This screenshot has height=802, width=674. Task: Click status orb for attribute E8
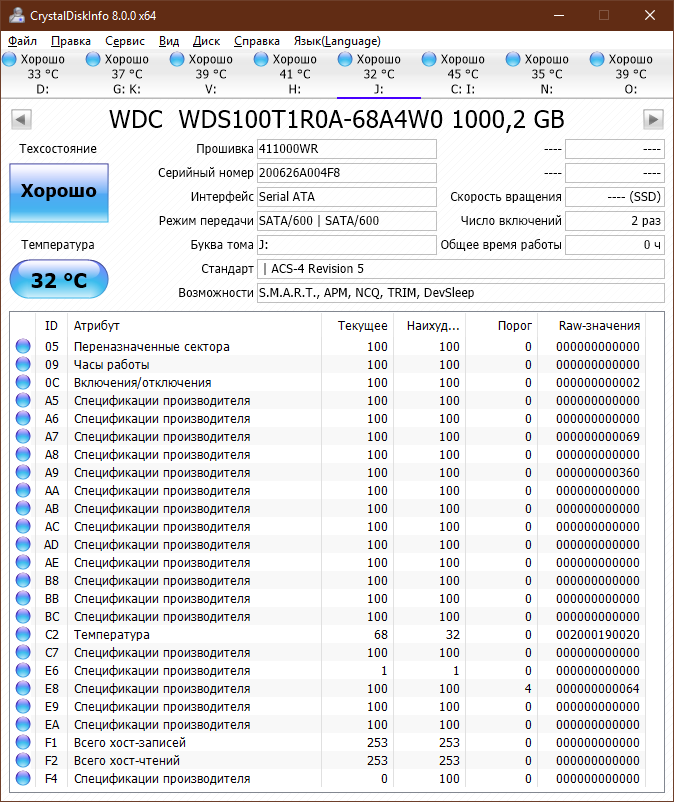[x=23, y=688]
